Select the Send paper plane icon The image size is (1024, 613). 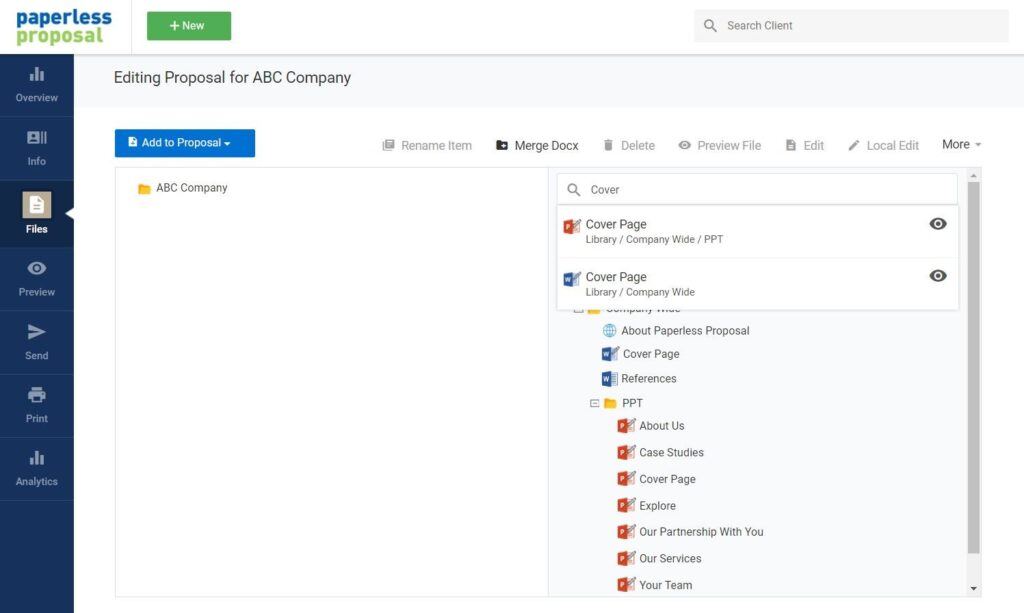coord(36,341)
